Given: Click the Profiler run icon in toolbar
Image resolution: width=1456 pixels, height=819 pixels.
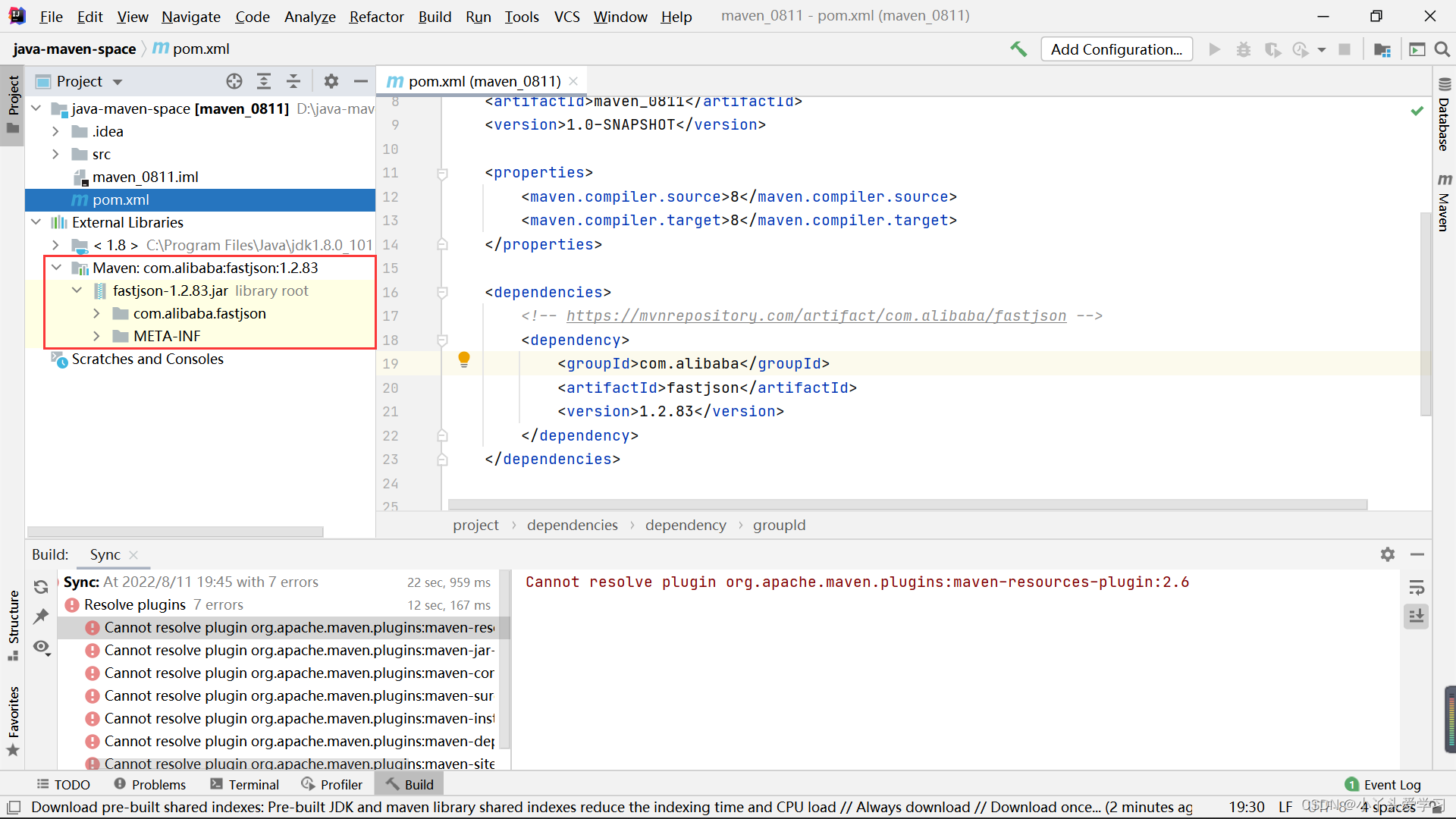Looking at the screenshot, I should coord(1301,49).
